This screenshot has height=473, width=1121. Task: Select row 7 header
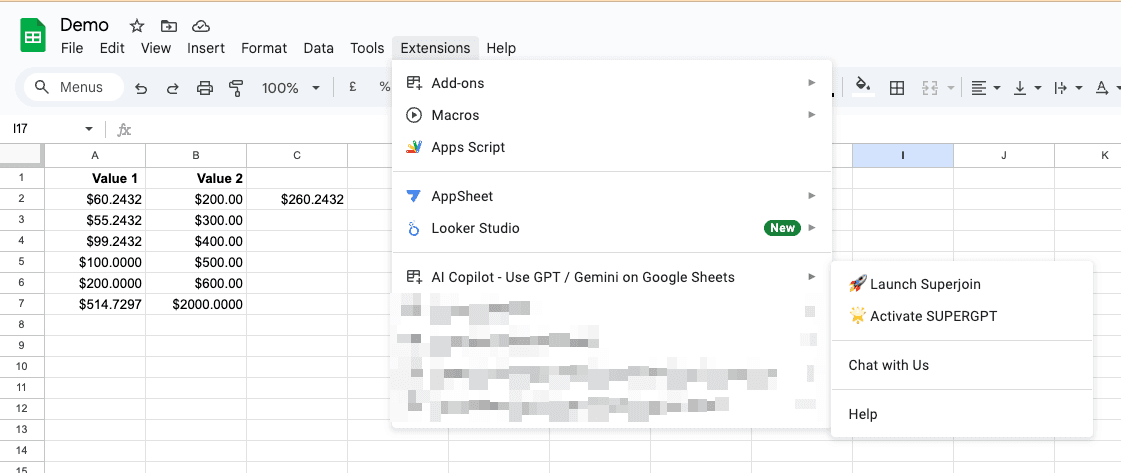click(x=22, y=304)
